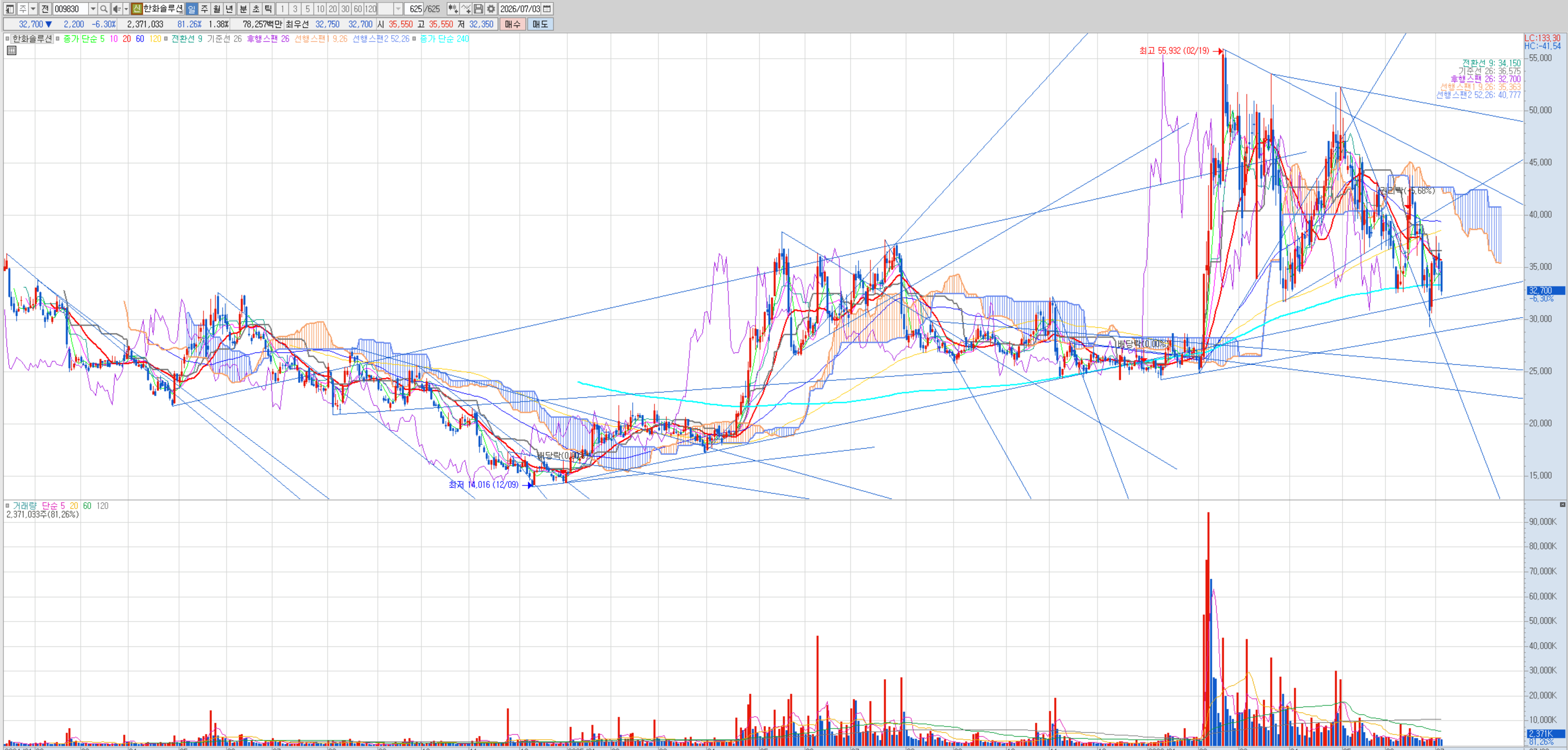The width and height of the screenshot is (1568, 750).
Task: Click the save chart floppy icon
Action: pos(478,8)
